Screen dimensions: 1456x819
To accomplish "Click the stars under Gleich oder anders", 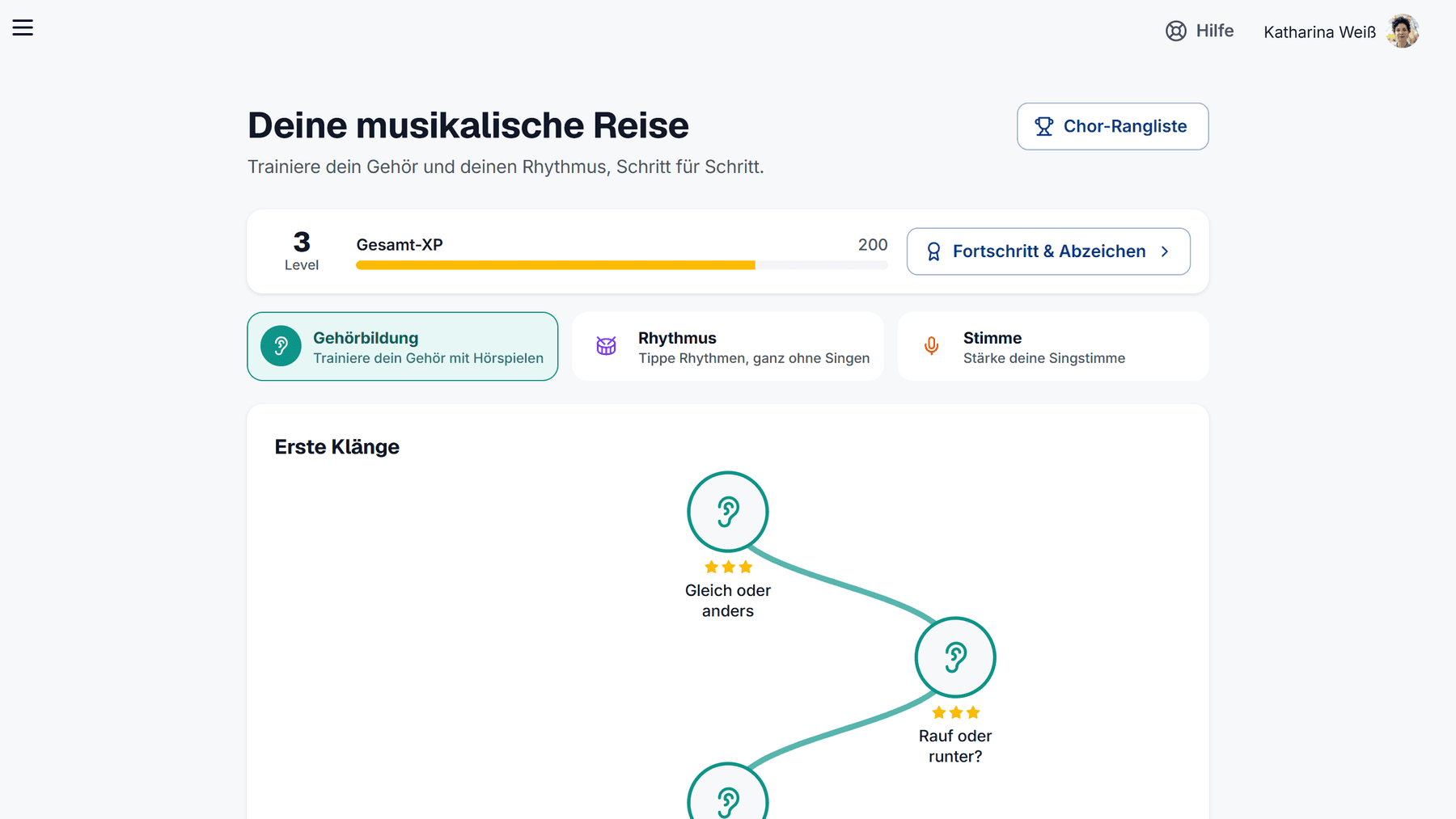I will (x=728, y=567).
